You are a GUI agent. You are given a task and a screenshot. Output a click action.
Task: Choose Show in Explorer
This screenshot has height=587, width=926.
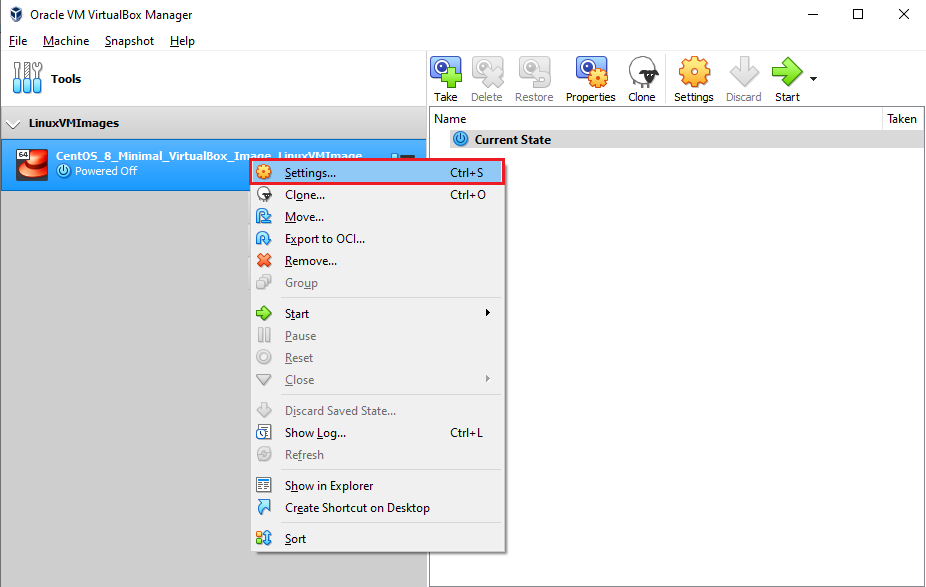377,485
